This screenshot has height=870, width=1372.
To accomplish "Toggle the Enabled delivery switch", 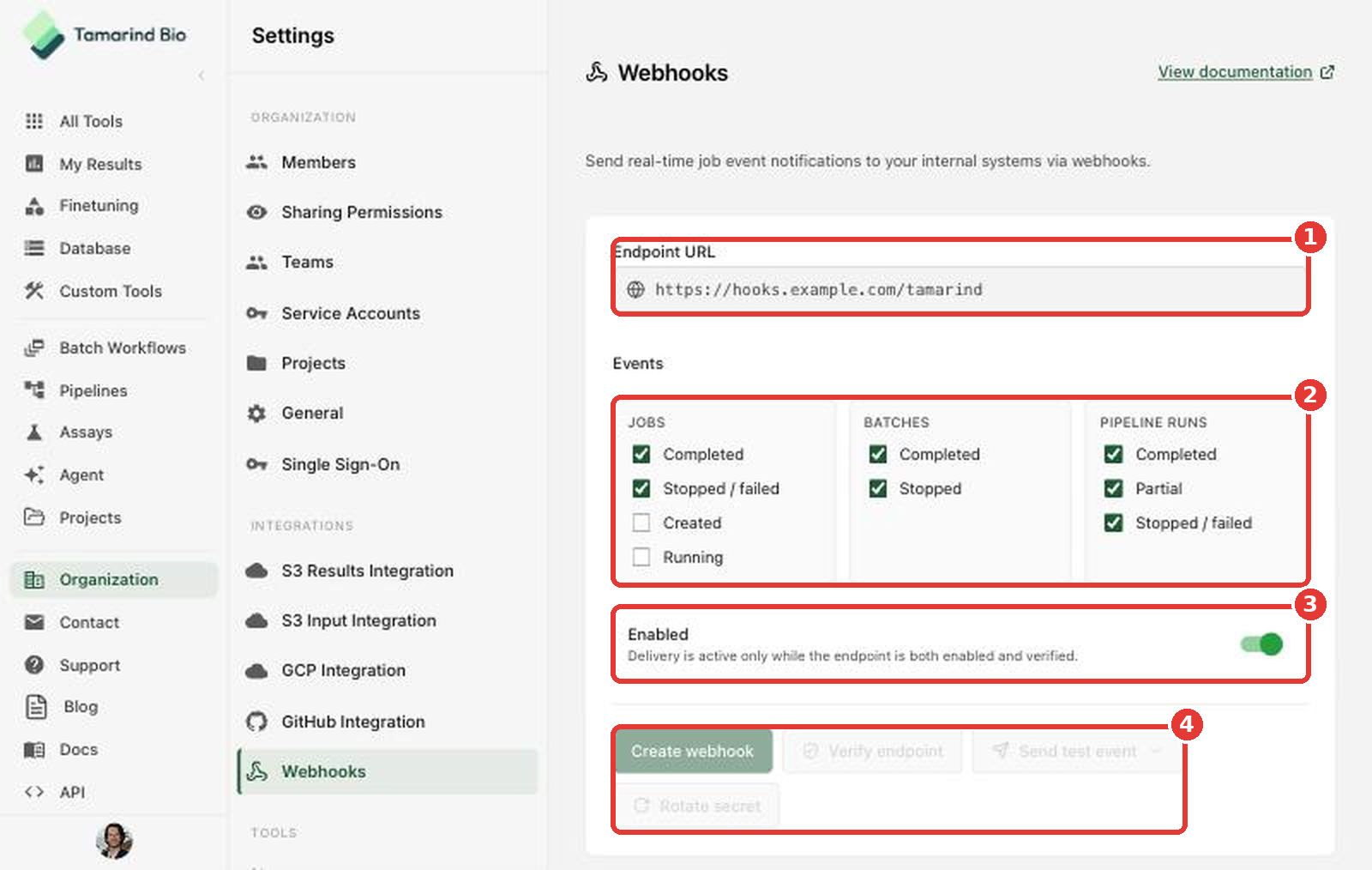I will [1261, 643].
